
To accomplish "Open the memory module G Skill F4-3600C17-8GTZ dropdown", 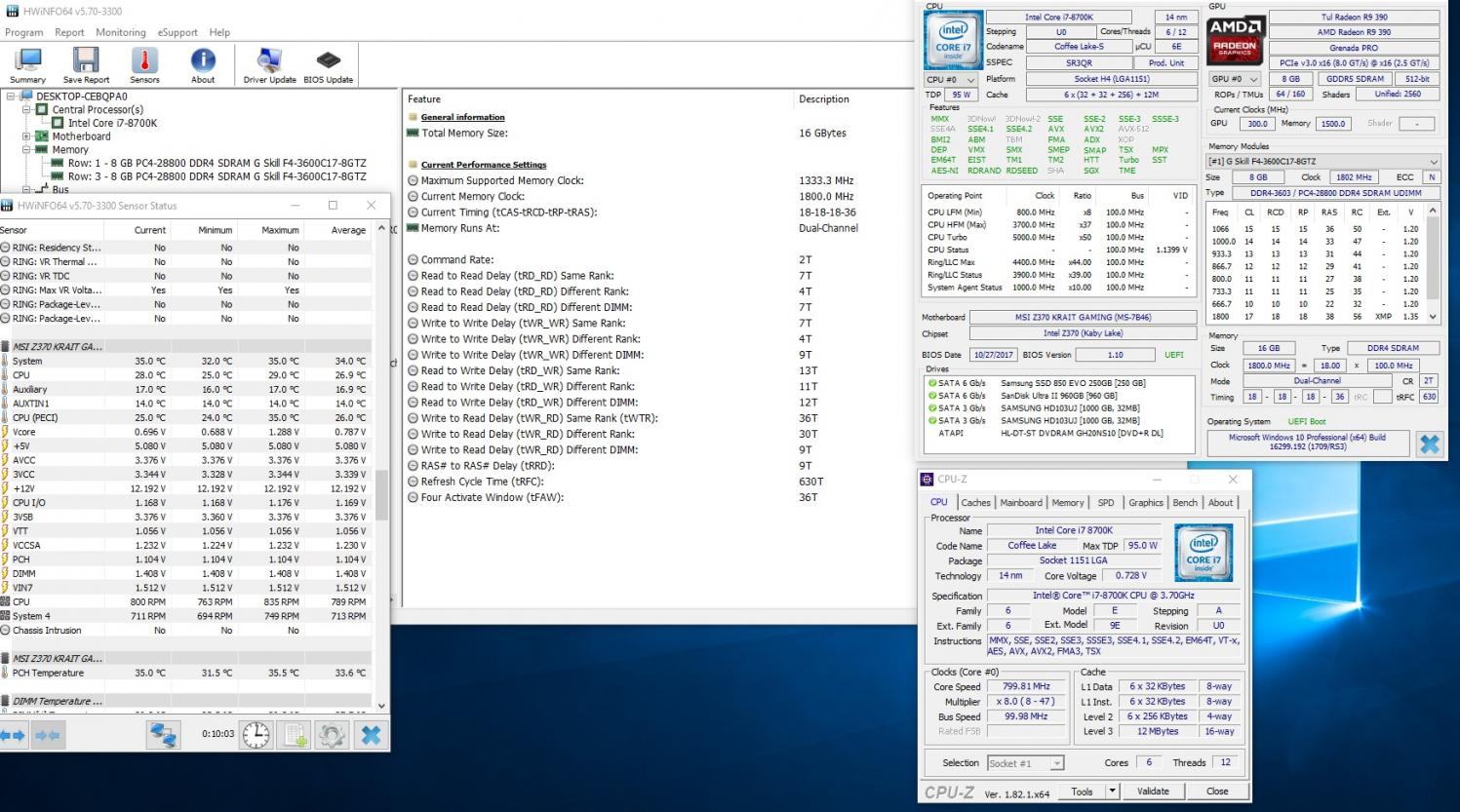I will tap(1323, 161).
